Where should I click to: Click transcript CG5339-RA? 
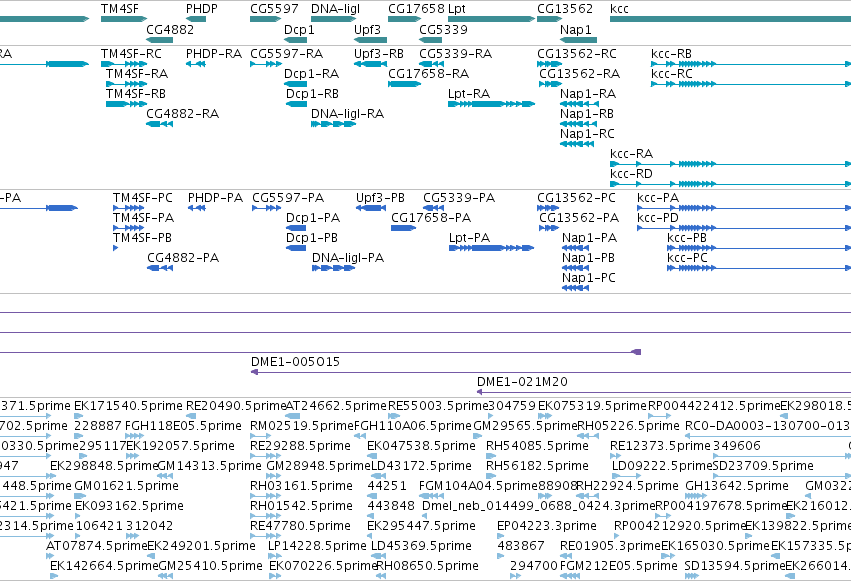point(431,64)
